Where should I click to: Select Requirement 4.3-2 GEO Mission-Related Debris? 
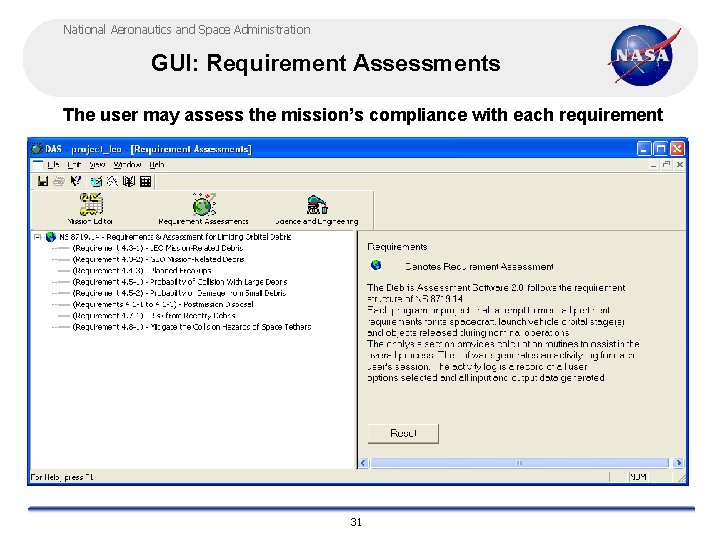tap(158, 259)
